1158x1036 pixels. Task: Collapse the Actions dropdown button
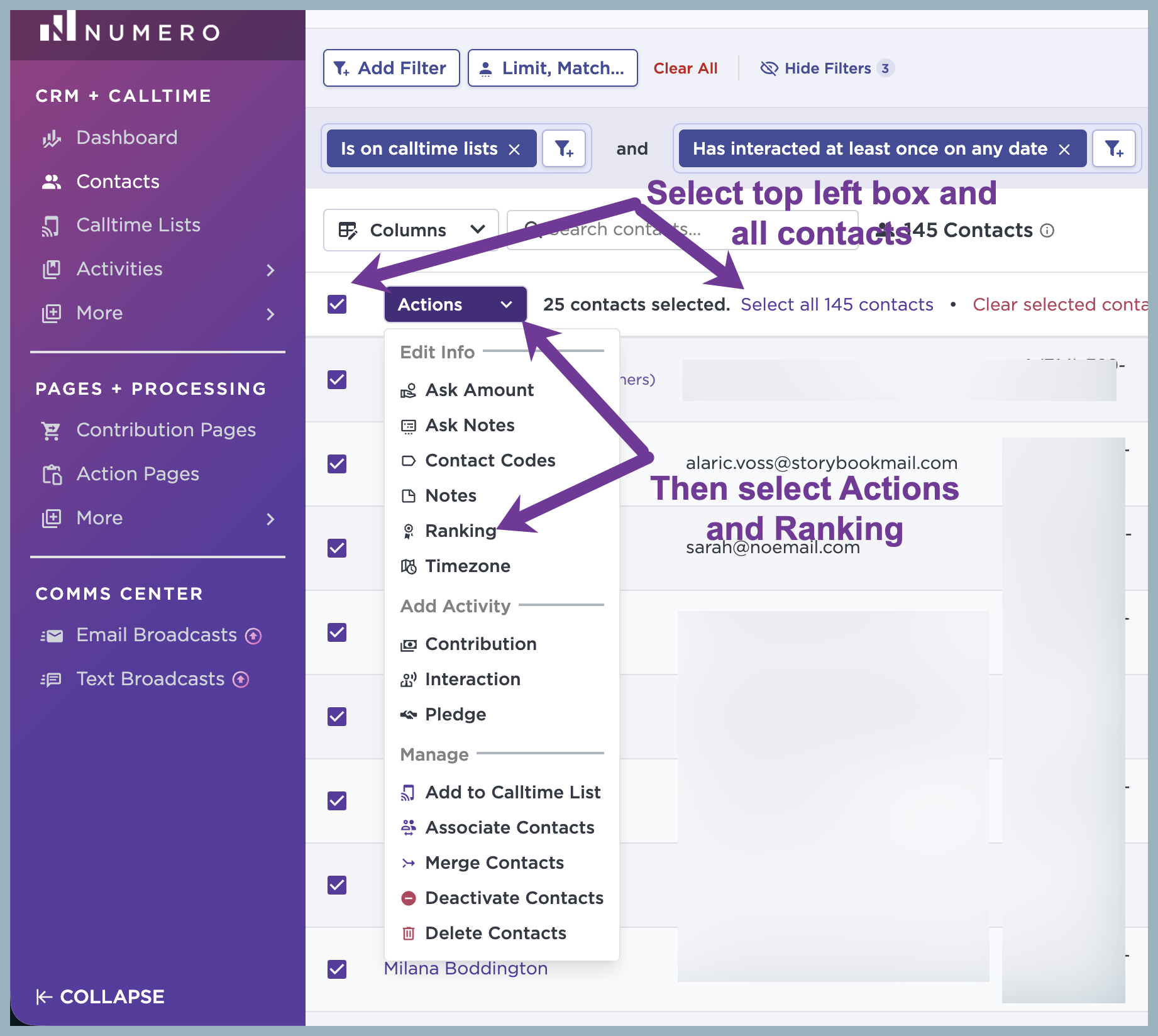[455, 304]
